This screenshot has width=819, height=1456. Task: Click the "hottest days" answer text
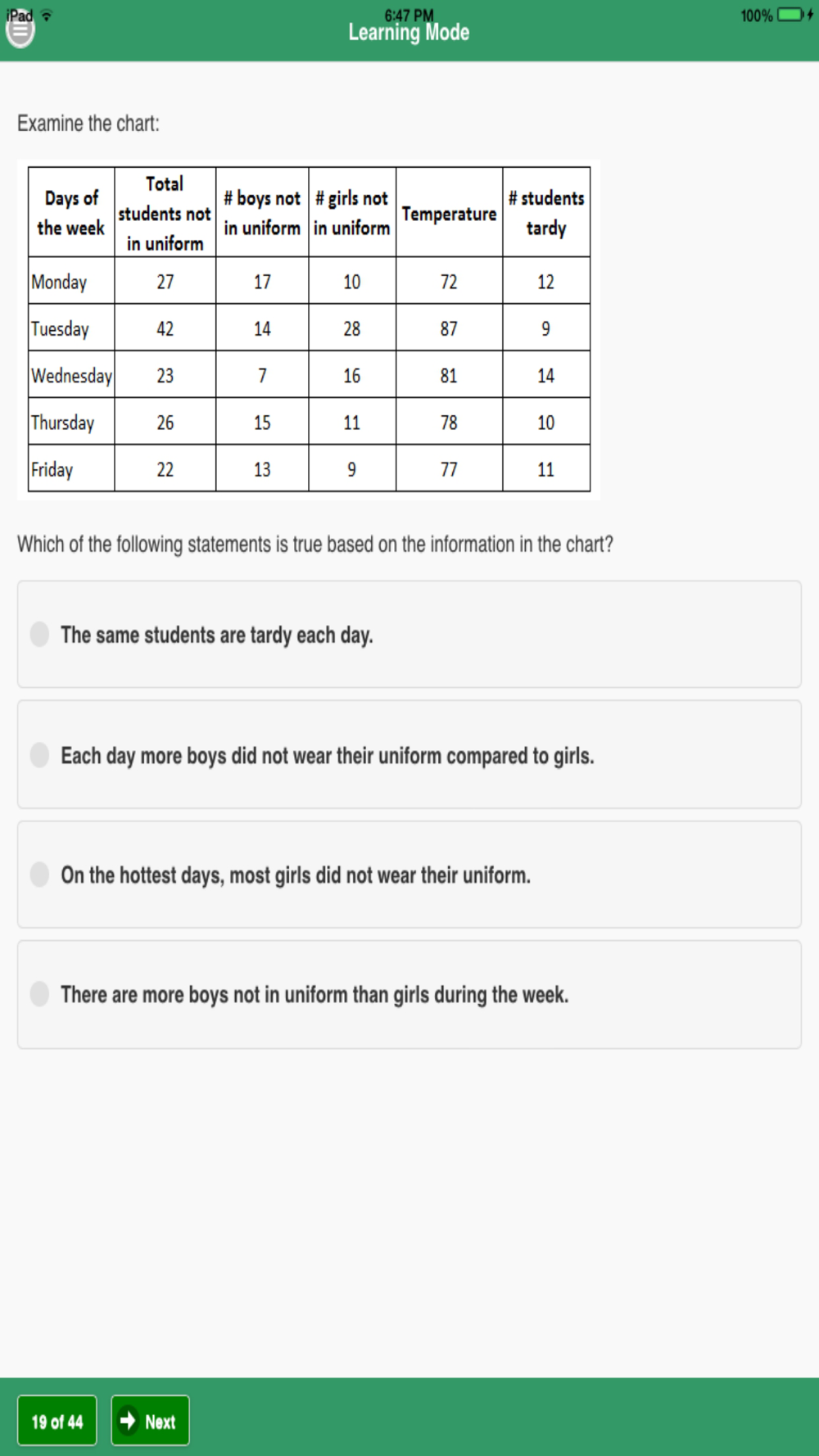[296, 875]
